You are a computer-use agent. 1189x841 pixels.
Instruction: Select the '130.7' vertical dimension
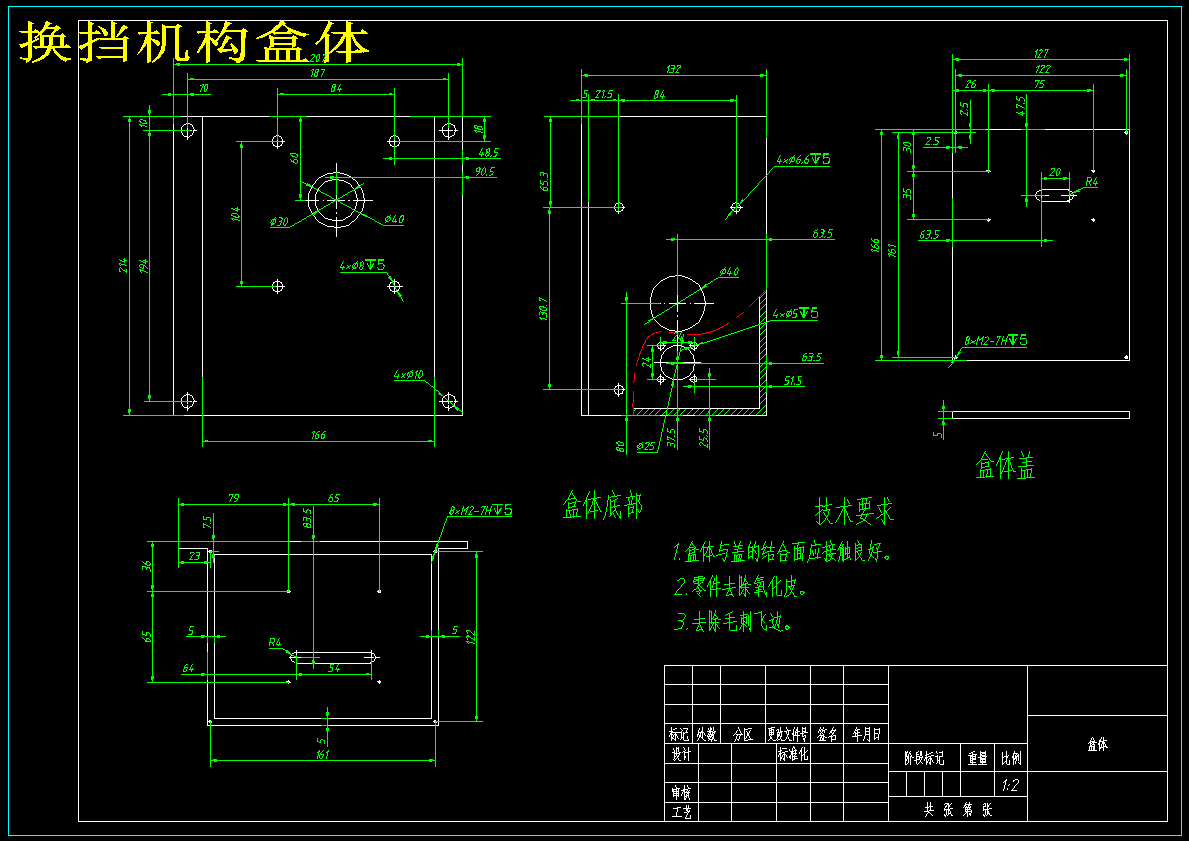(544, 308)
